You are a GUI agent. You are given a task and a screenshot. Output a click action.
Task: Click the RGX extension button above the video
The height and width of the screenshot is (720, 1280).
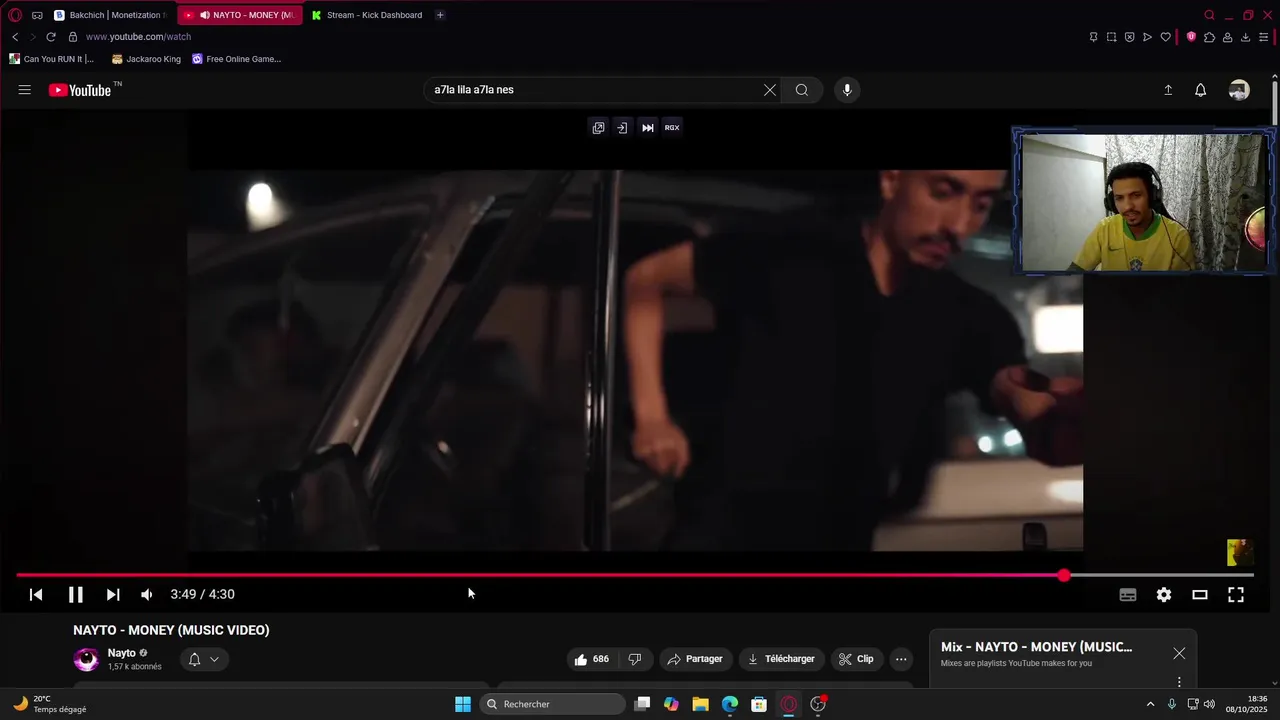point(672,128)
